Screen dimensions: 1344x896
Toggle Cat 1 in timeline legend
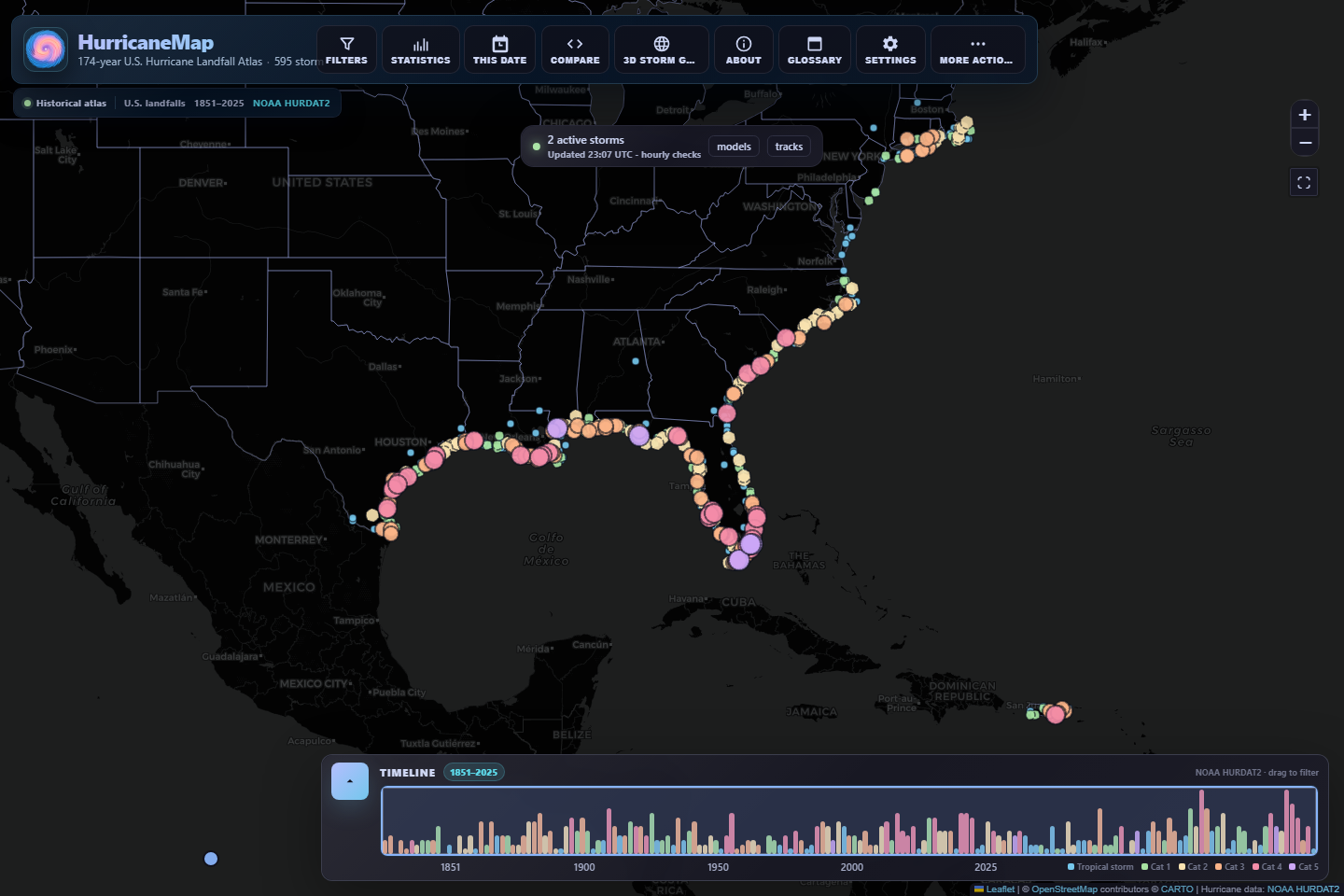1155,867
